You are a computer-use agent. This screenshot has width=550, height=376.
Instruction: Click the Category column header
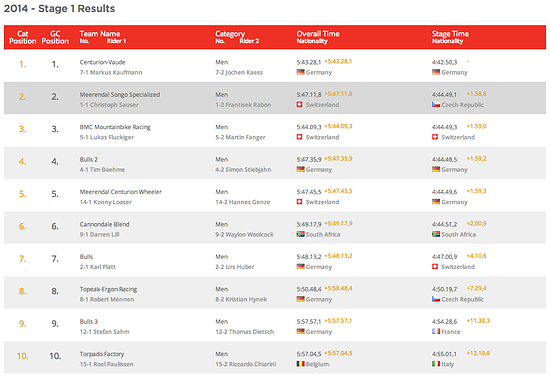pos(230,34)
